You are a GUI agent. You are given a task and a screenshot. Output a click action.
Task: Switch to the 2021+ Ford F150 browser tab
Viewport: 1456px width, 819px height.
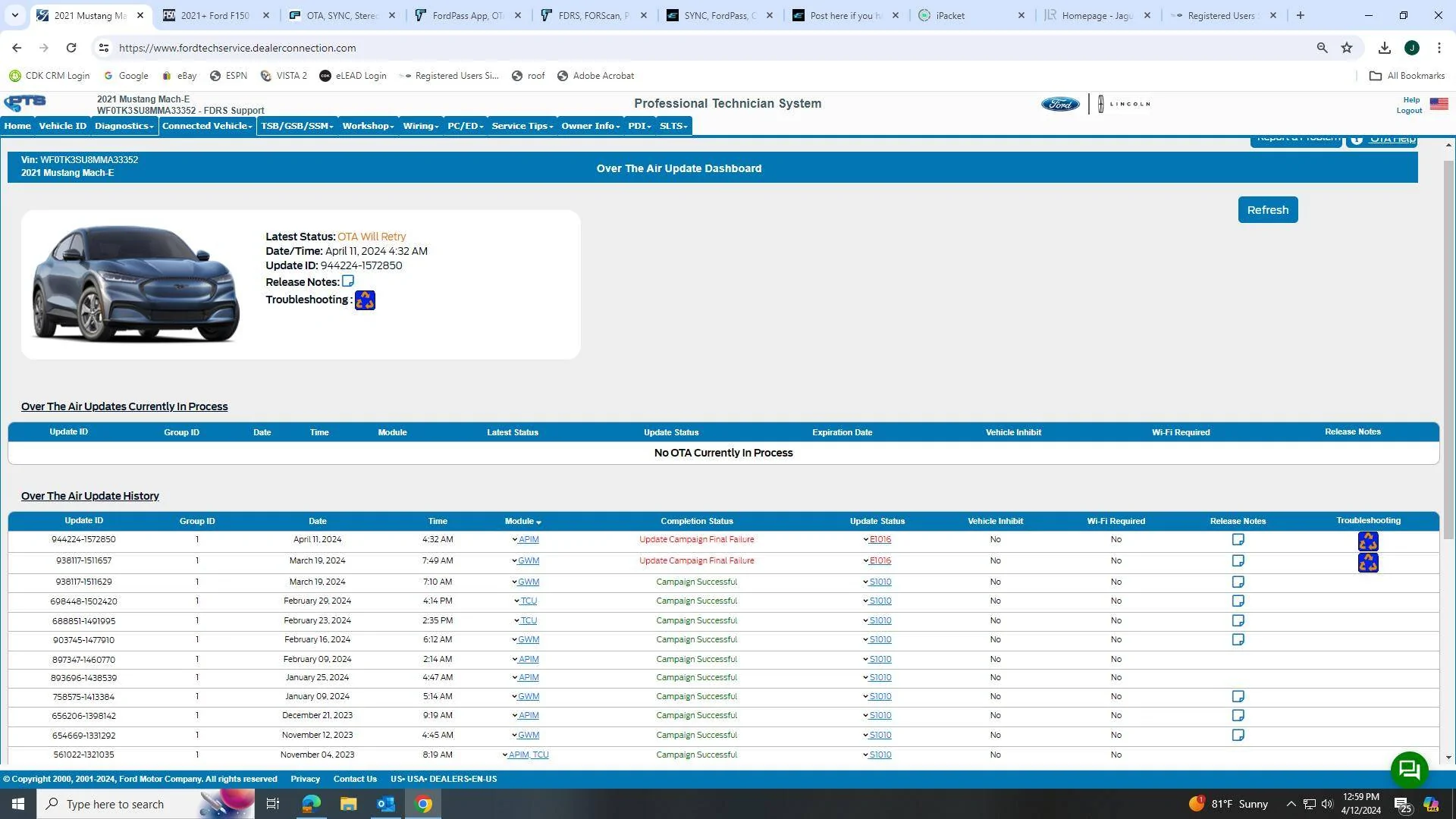pos(216,15)
